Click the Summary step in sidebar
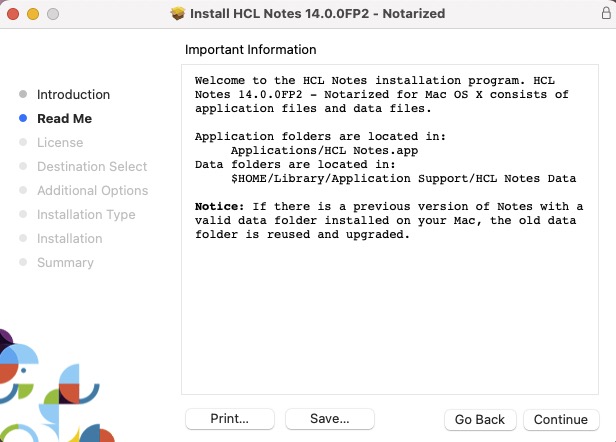 65,262
